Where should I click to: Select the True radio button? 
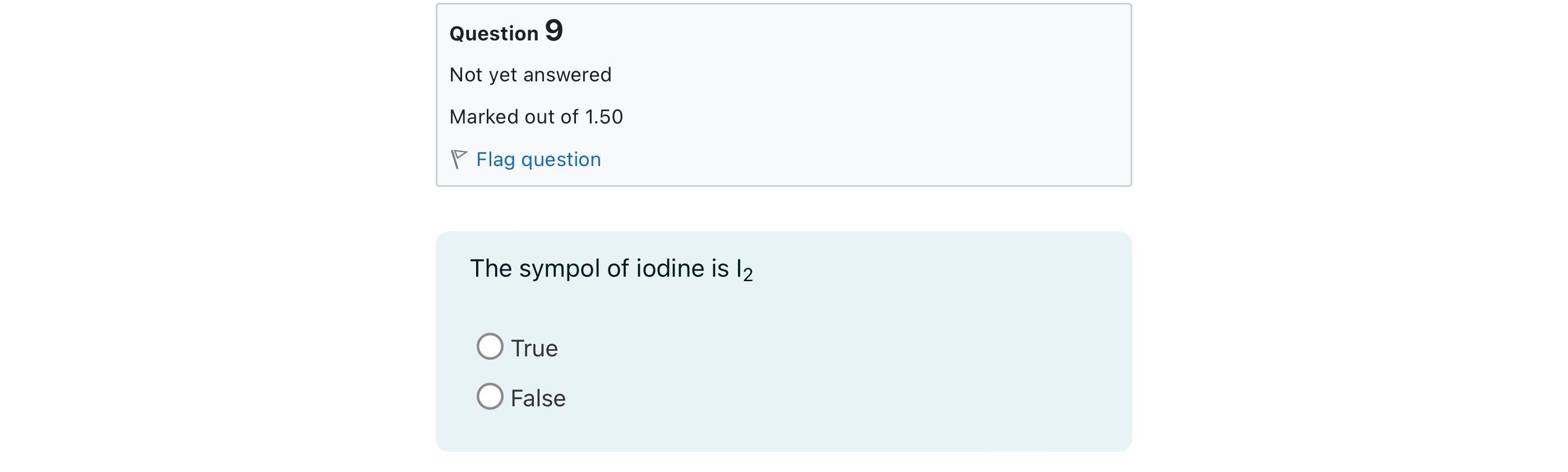coord(490,346)
